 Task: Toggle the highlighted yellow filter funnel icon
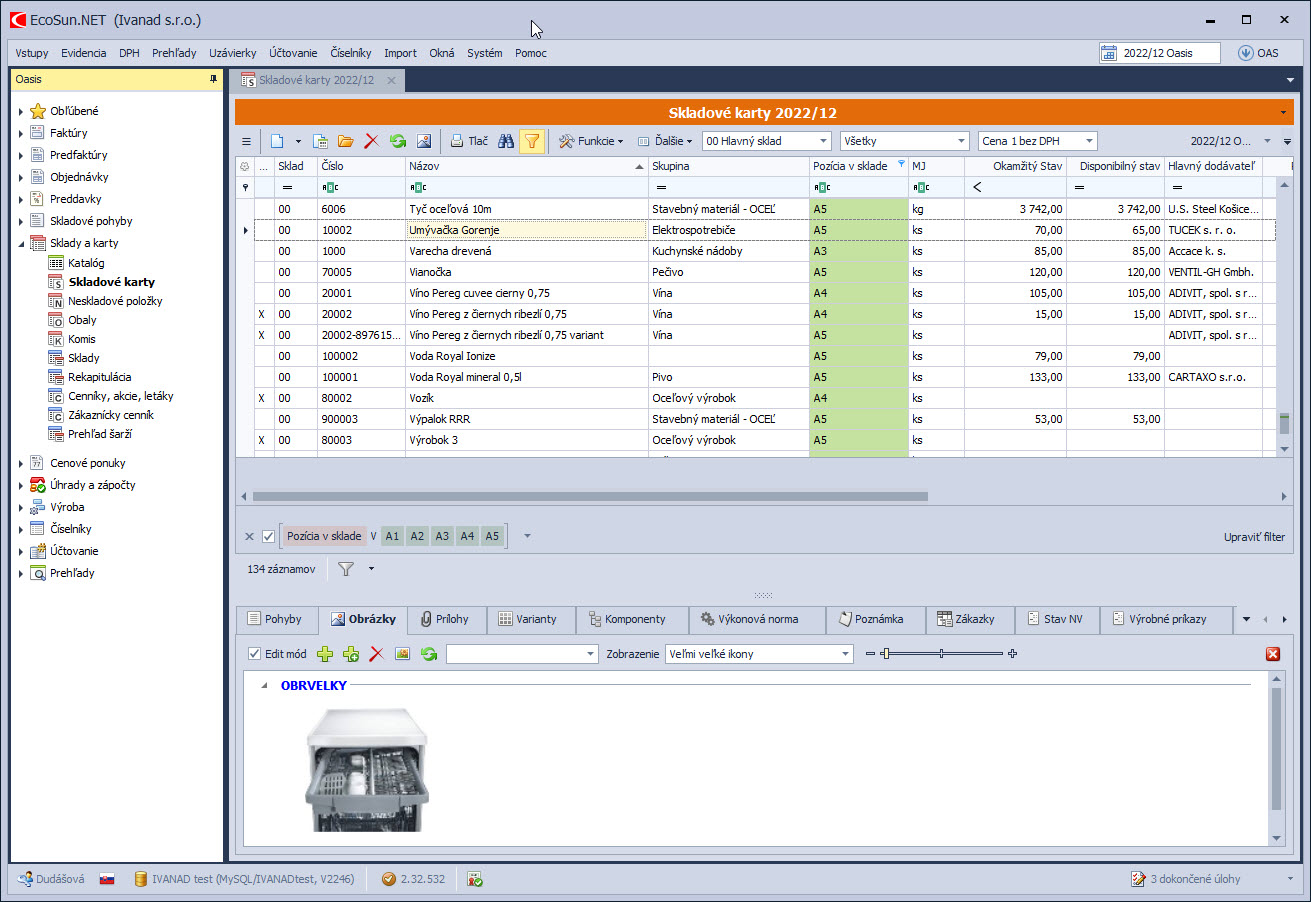532,142
